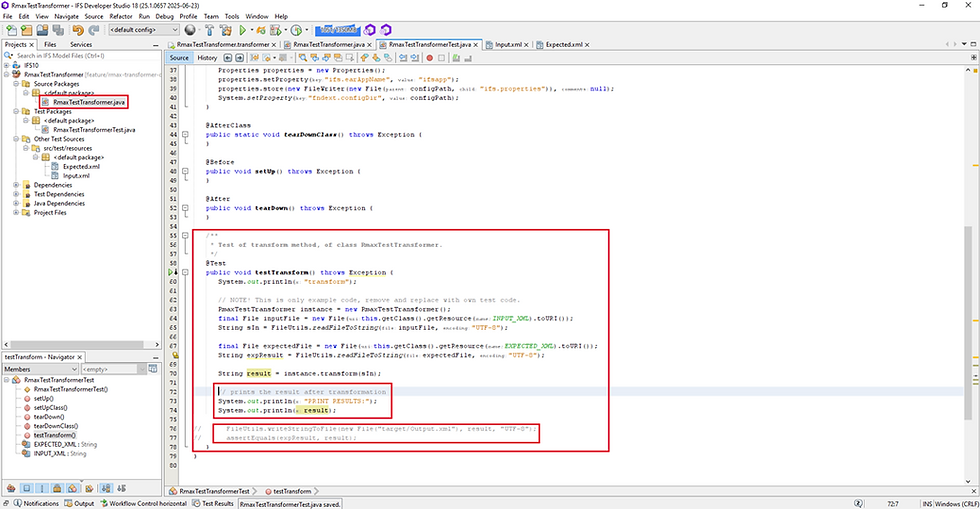Click the Redo arrow icon
This screenshot has width=980, height=509.
[x=94, y=30]
